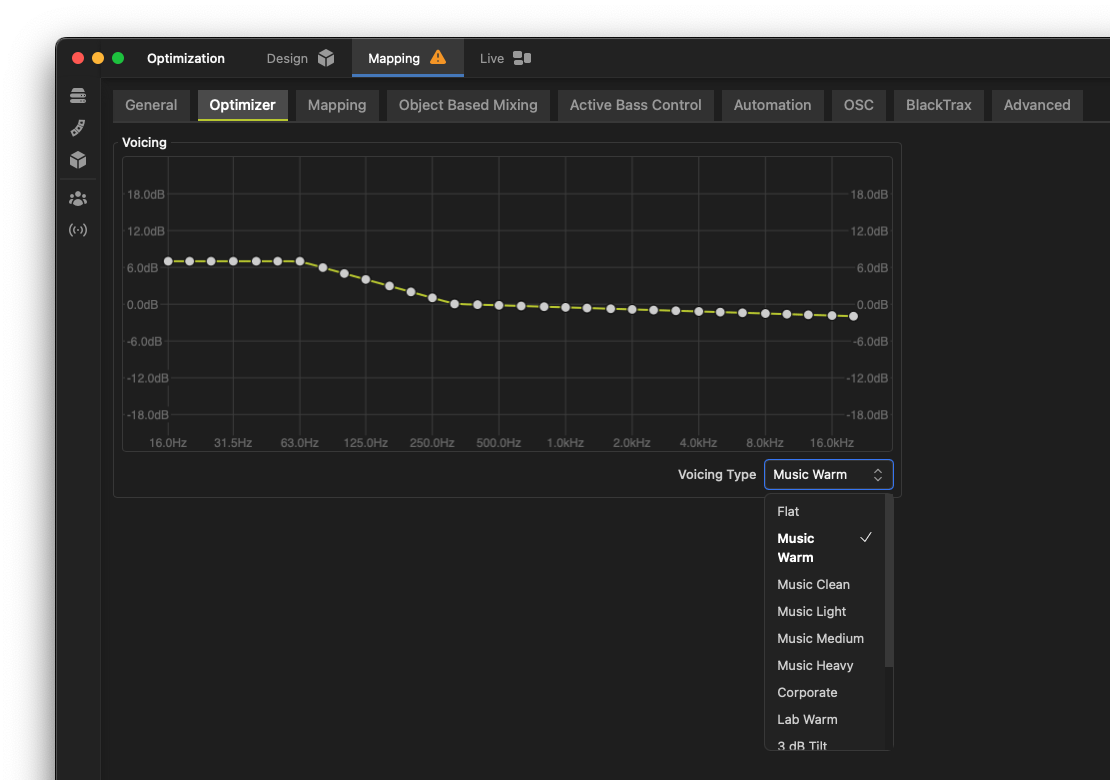Screen dimensions: 1110x780
Task: Click the curved speaker array sidebar icon
Action: 78,127
